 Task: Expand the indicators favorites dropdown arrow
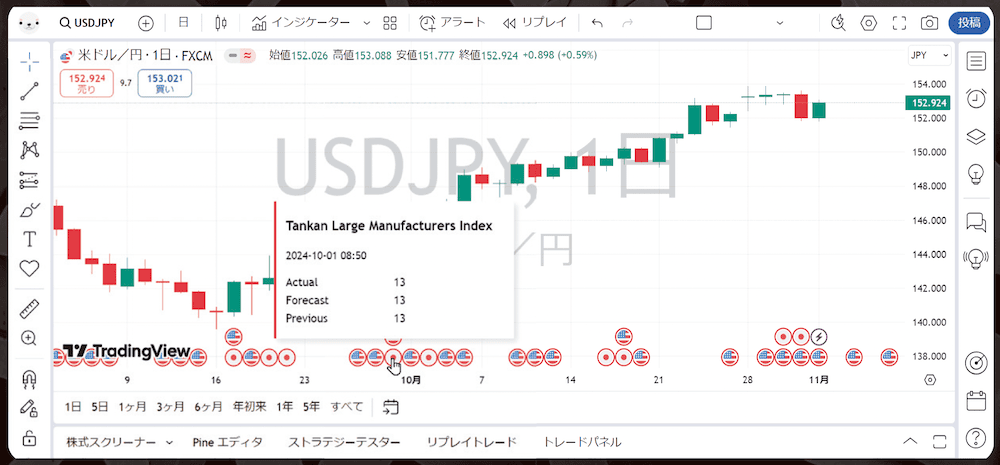367,23
